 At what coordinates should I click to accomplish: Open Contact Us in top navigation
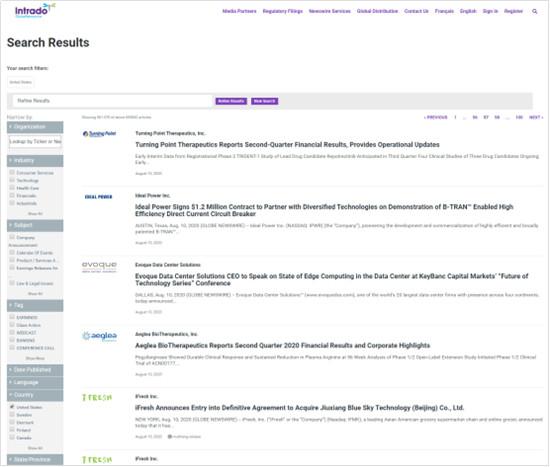pyautogui.click(x=416, y=11)
